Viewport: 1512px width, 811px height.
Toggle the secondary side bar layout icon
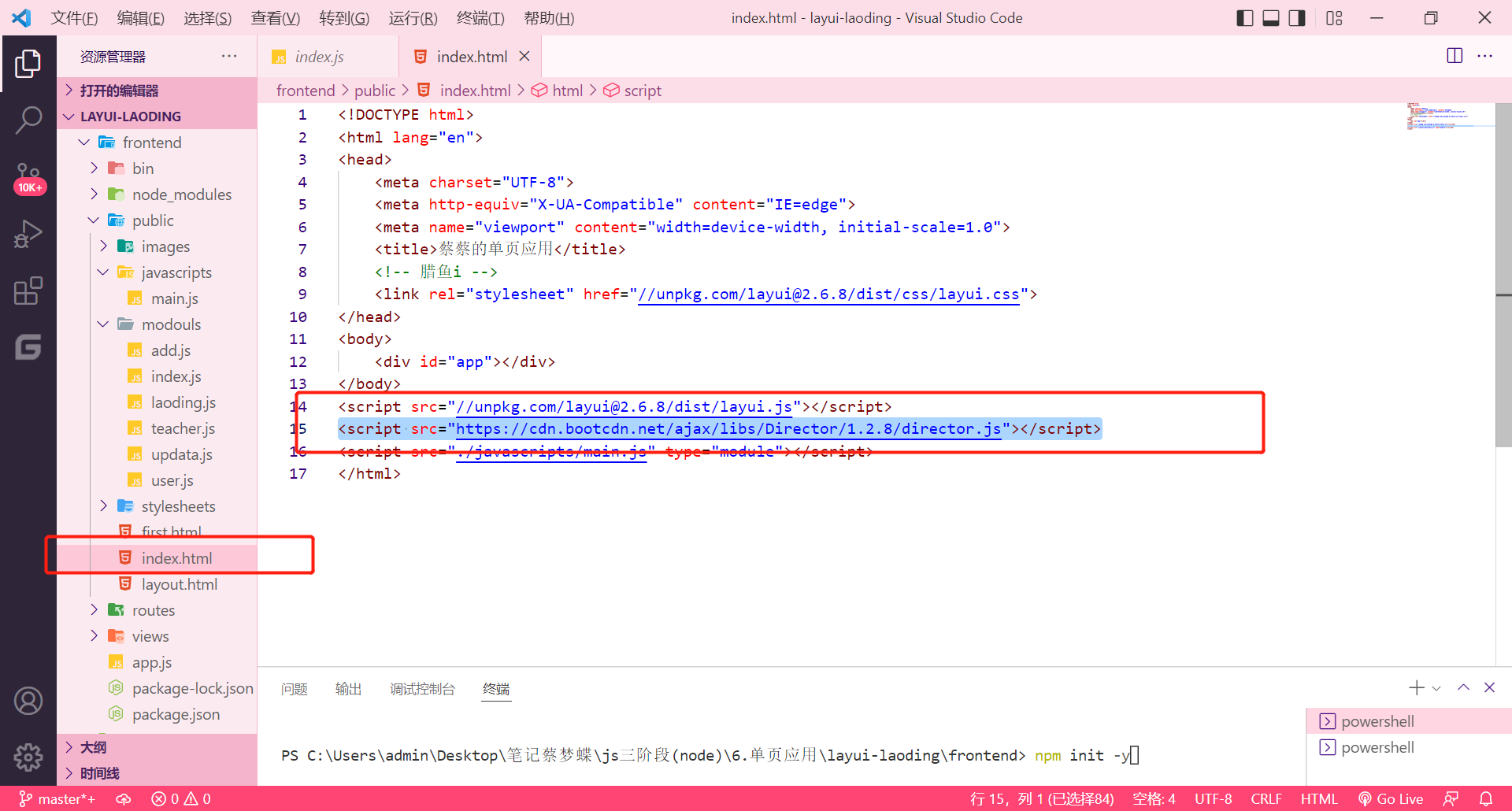click(1297, 17)
